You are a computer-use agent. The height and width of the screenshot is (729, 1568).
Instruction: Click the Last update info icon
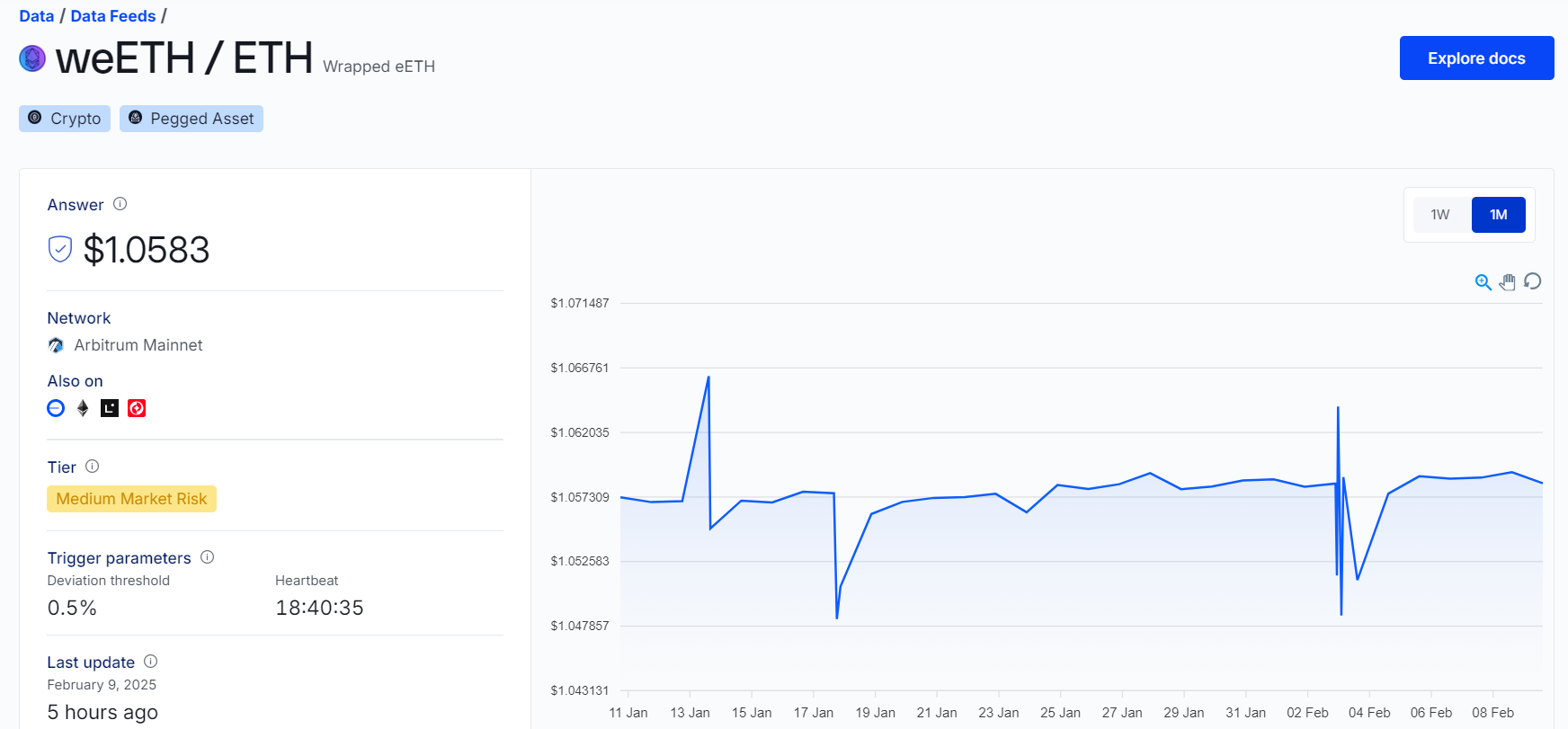tap(151, 662)
